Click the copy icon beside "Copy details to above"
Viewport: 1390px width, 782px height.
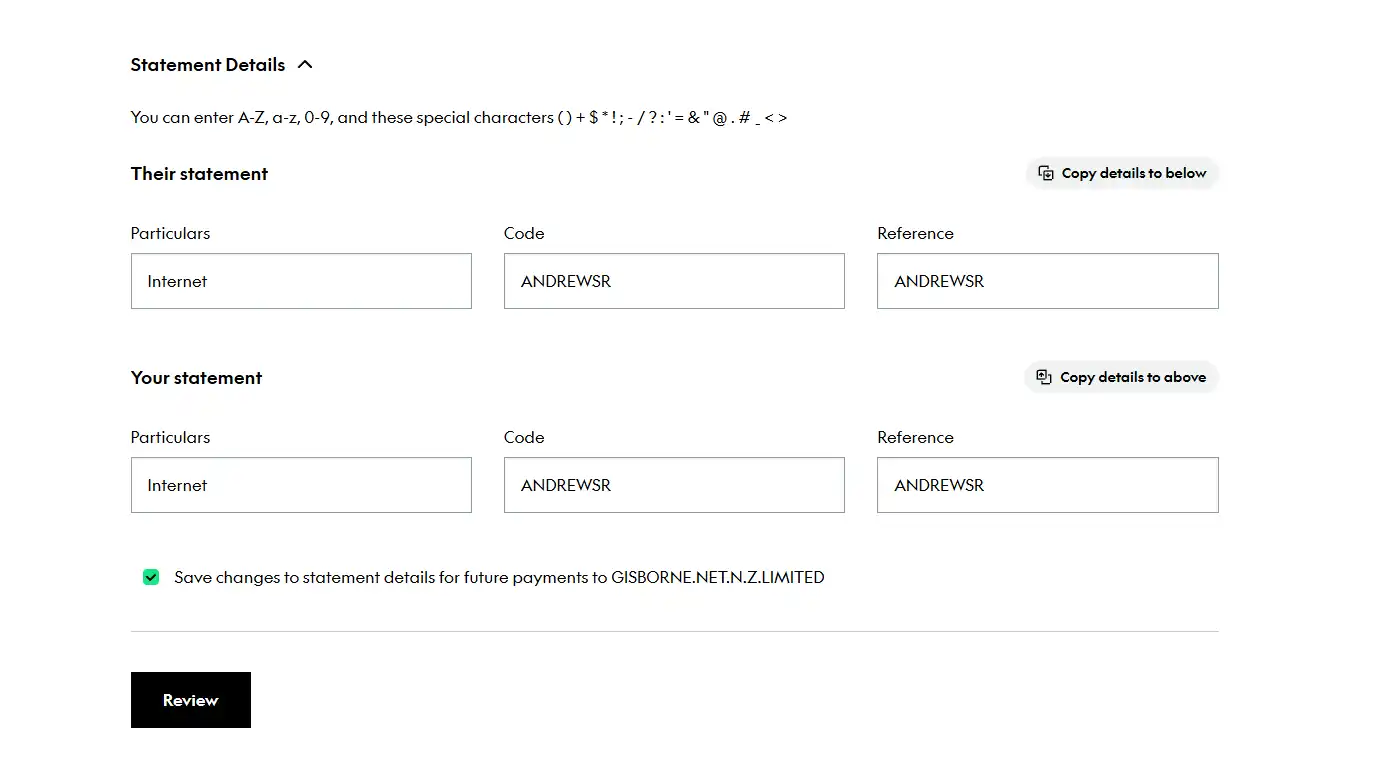(1044, 377)
